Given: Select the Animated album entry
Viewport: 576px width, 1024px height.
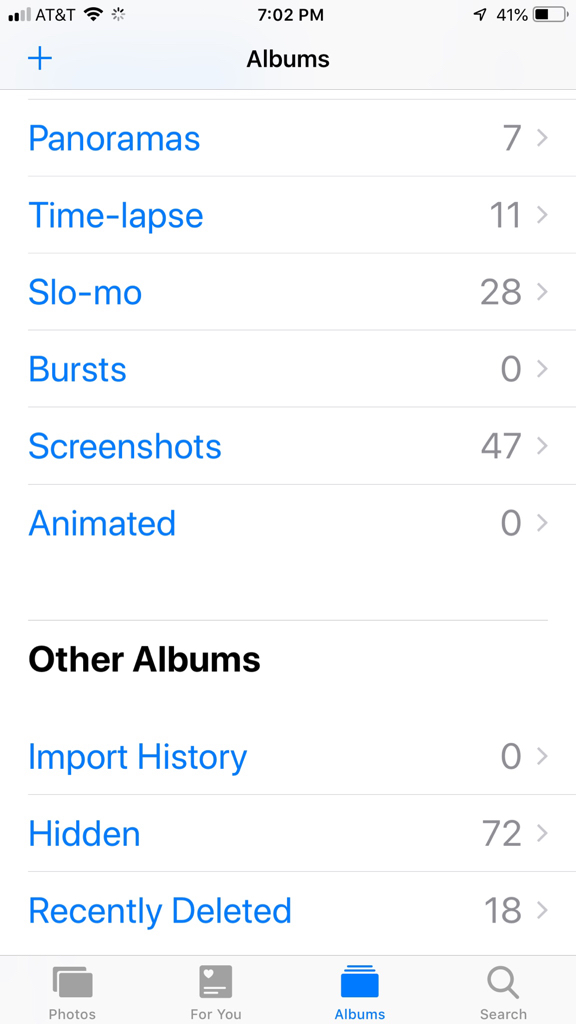Looking at the screenshot, I should (288, 523).
